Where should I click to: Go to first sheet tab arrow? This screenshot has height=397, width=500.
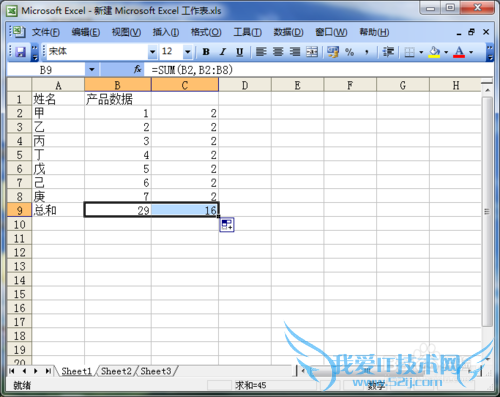point(12,371)
